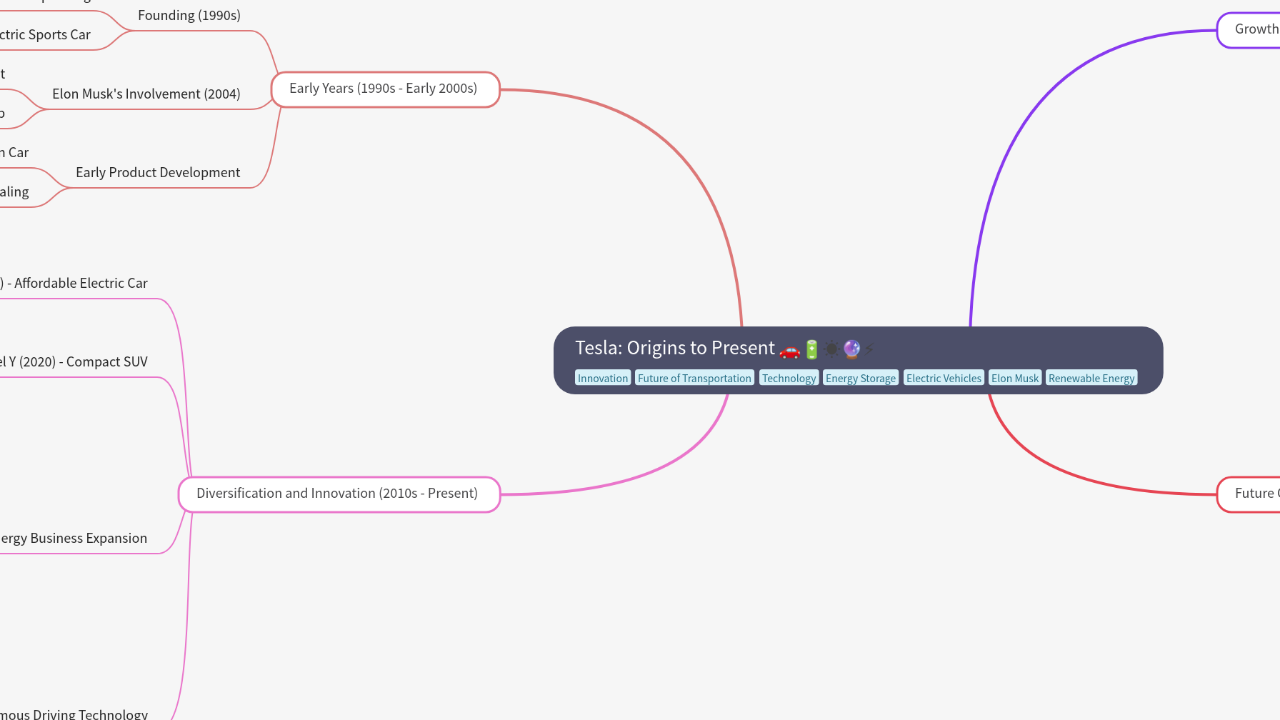
Task: Click the crystal ball emoji in title
Action: 852,349
